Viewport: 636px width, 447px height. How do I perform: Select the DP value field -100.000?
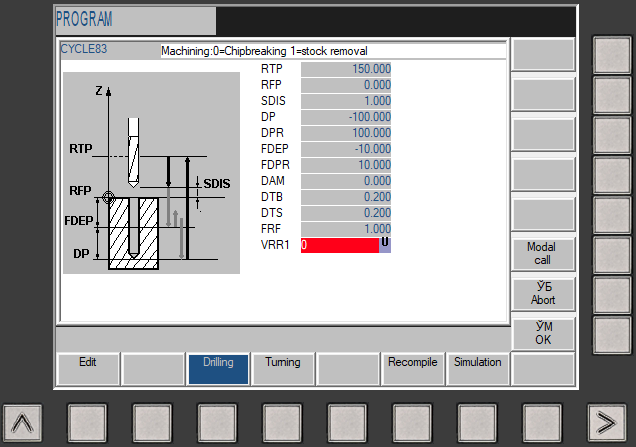point(346,117)
